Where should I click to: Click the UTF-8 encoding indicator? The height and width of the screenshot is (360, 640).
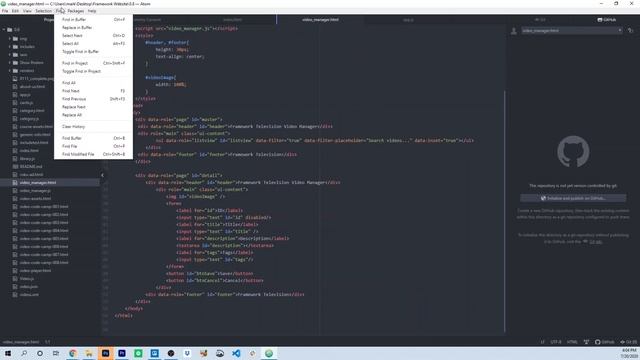(x=556, y=342)
